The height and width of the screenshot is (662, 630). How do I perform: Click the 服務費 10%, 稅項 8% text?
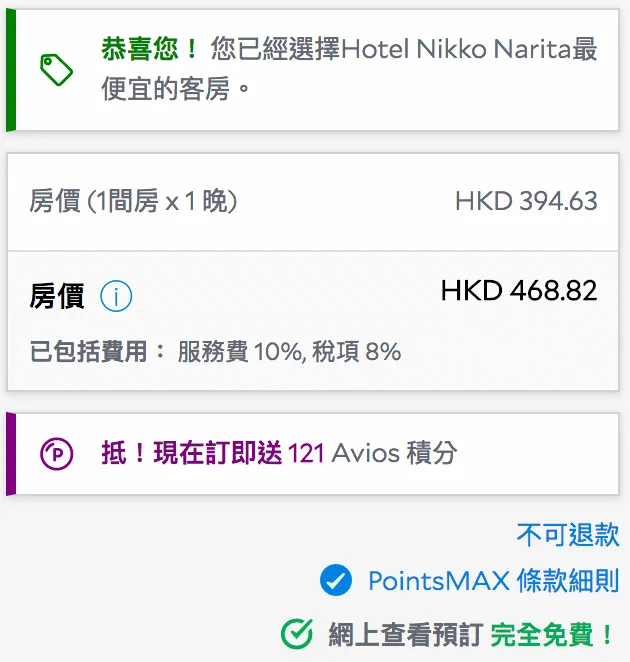point(289,351)
